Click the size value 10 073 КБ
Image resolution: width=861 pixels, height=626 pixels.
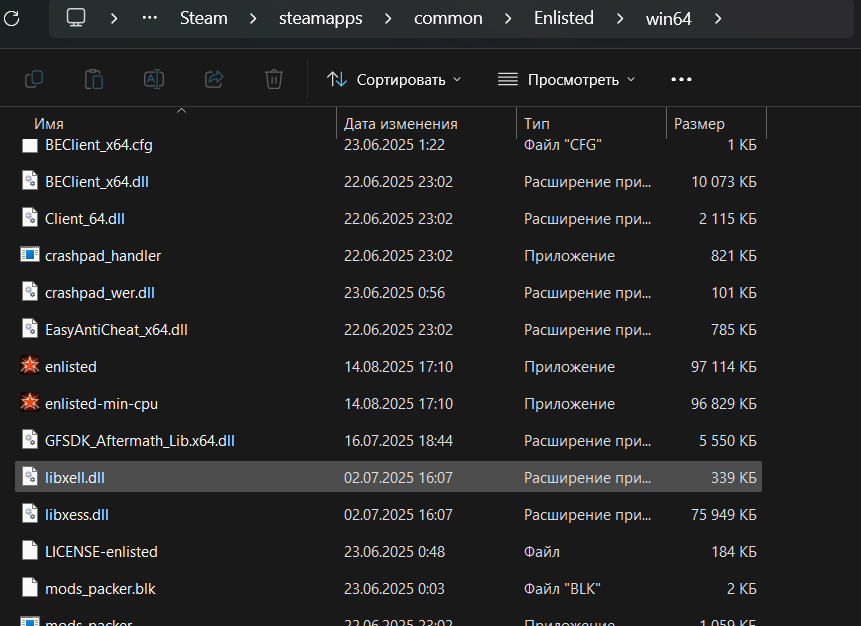pos(724,182)
